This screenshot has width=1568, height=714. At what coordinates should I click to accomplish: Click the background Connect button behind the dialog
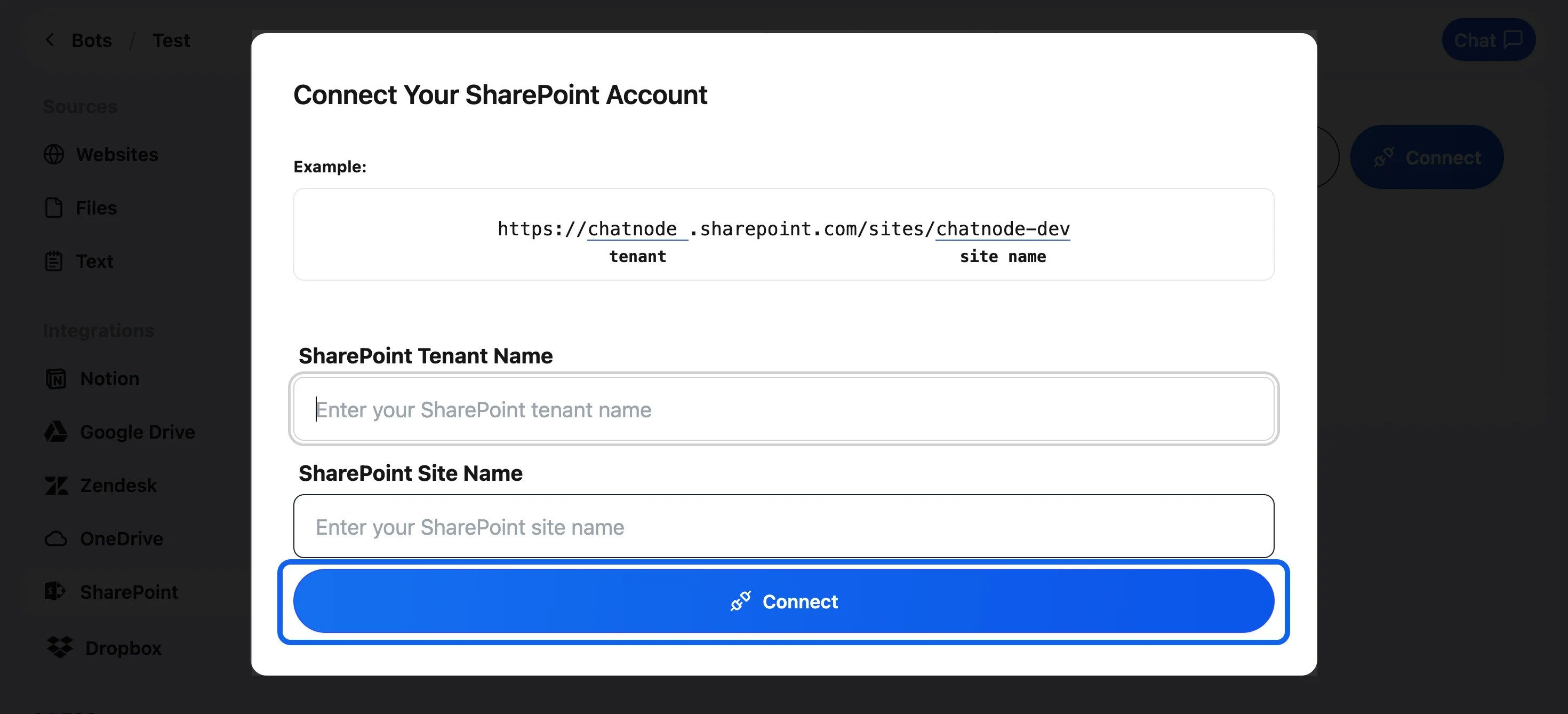coord(1427,158)
